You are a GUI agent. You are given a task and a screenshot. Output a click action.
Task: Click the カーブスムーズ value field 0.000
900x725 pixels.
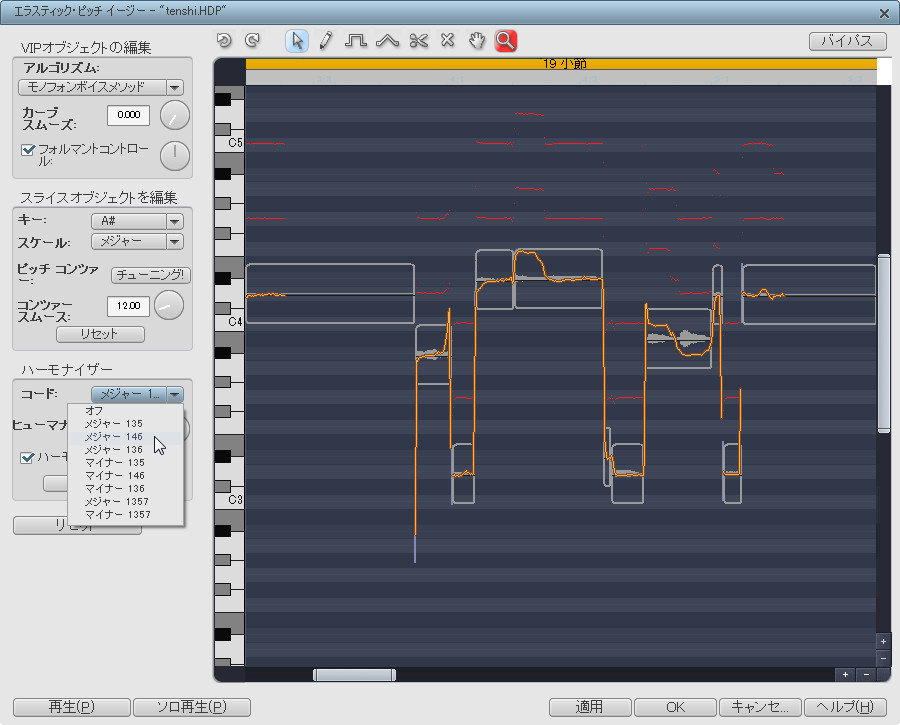click(x=129, y=115)
